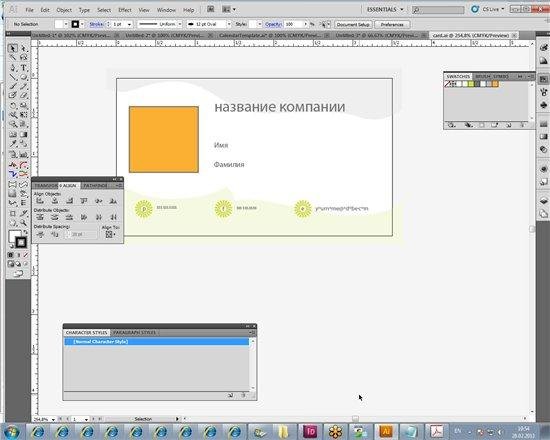Select the Rotate tool
This screenshot has width=550, height=440.
pos(12,105)
